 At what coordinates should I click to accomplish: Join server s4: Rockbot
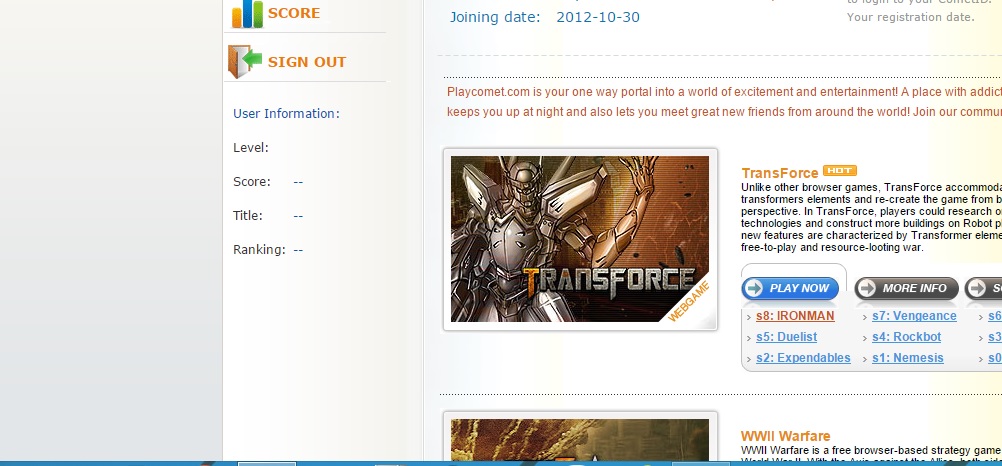click(x=906, y=337)
